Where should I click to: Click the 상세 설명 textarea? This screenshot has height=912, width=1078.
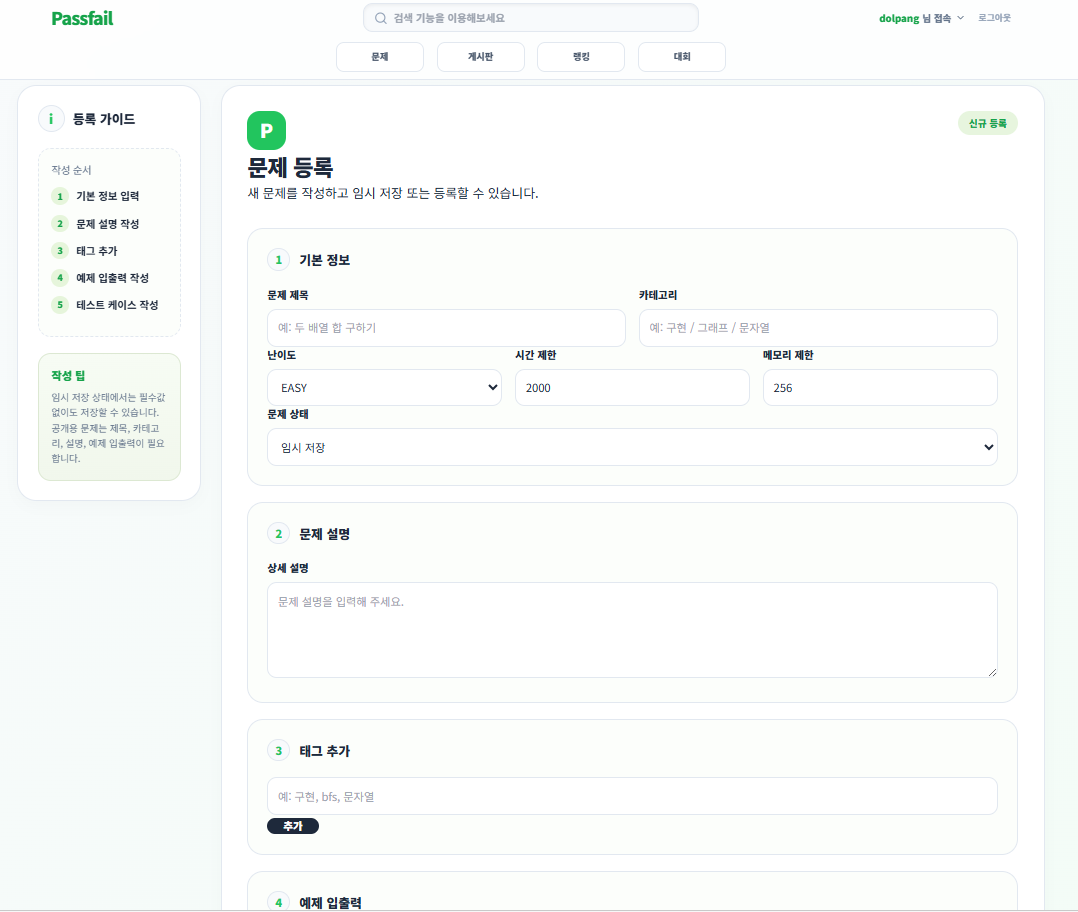632,630
